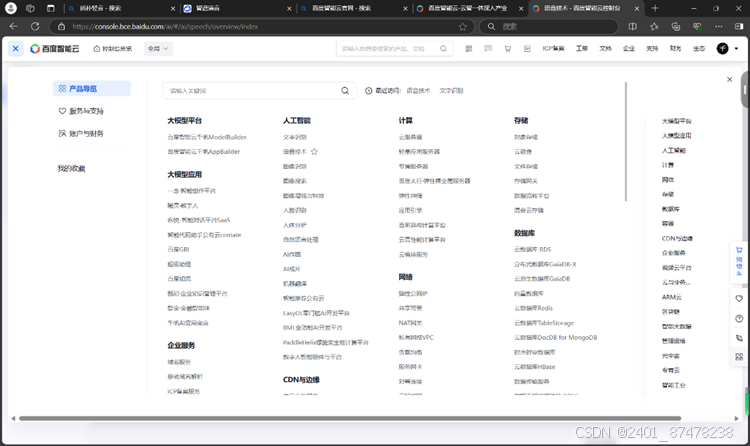Close the product navigation with the blue X button
This screenshot has width=750, height=446.
coord(15,48)
